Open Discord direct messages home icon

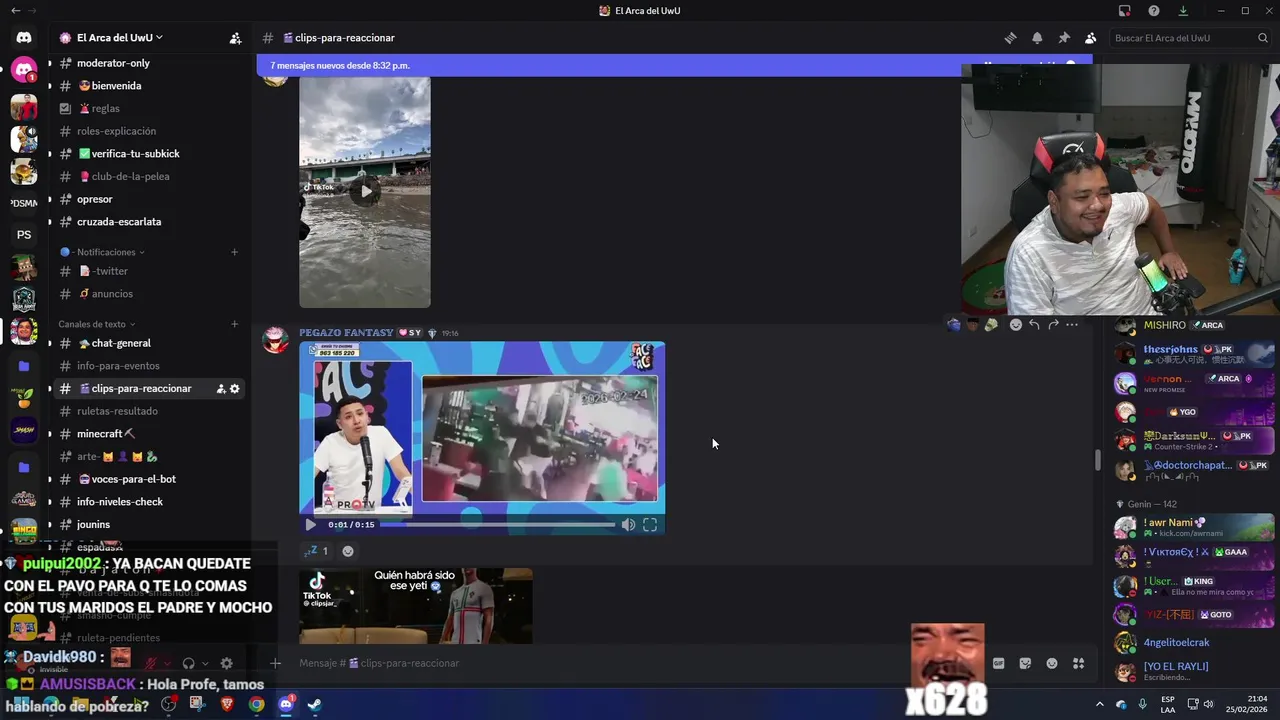pos(24,38)
